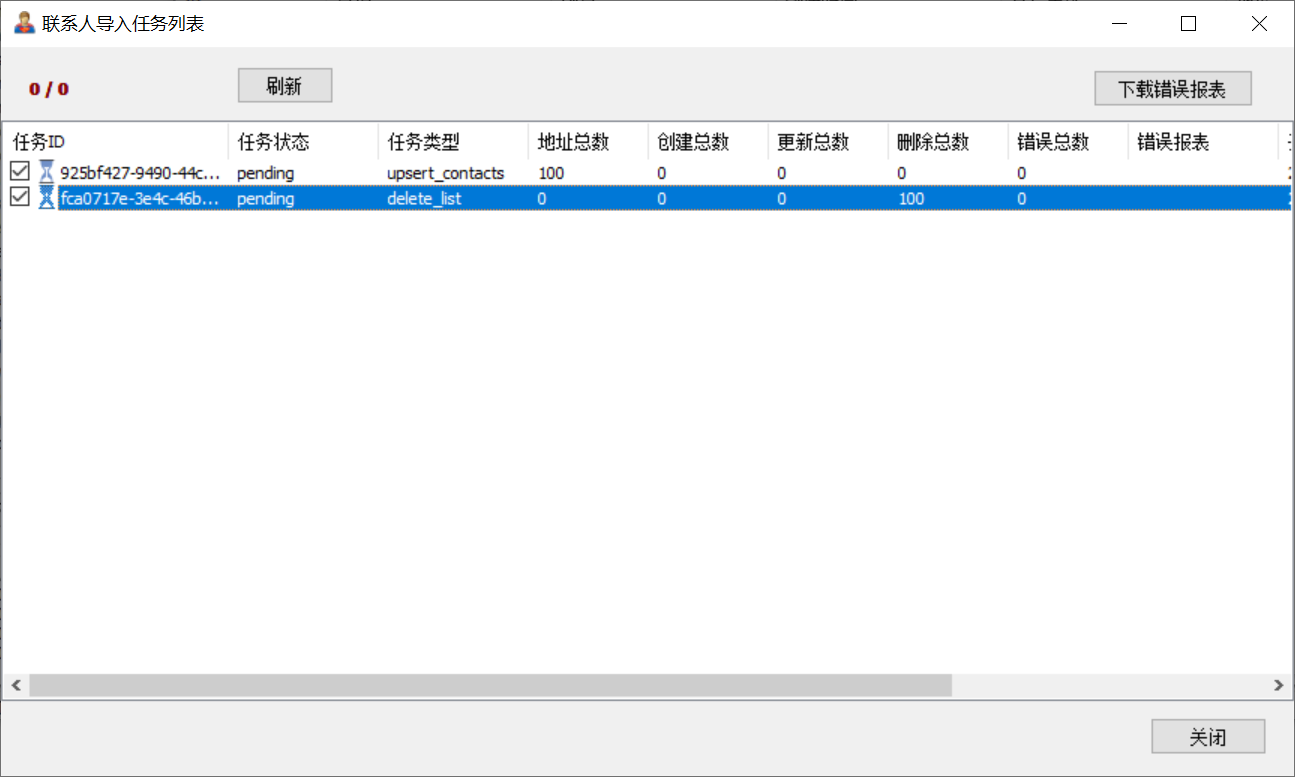This screenshot has width=1295, height=777.
Task: Click the 更新总数 column header
Action: [x=827, y=142]
